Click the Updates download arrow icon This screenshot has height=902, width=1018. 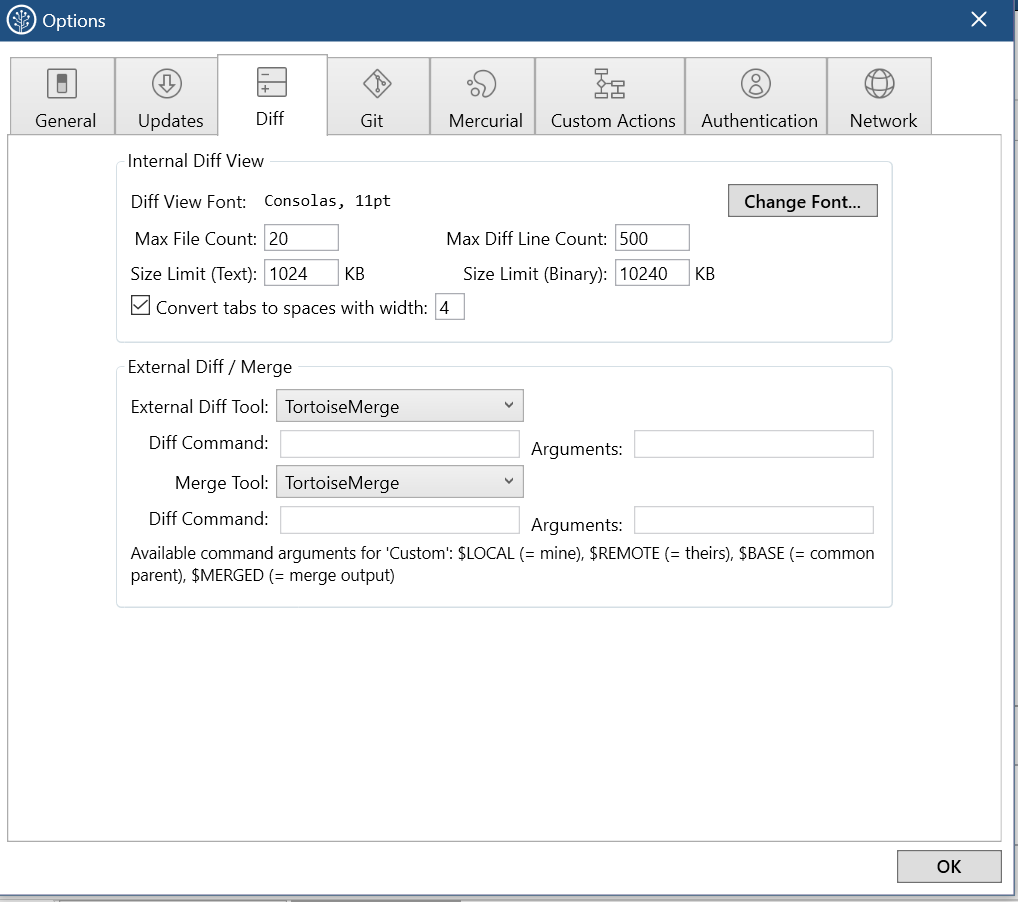click(167, 84)
